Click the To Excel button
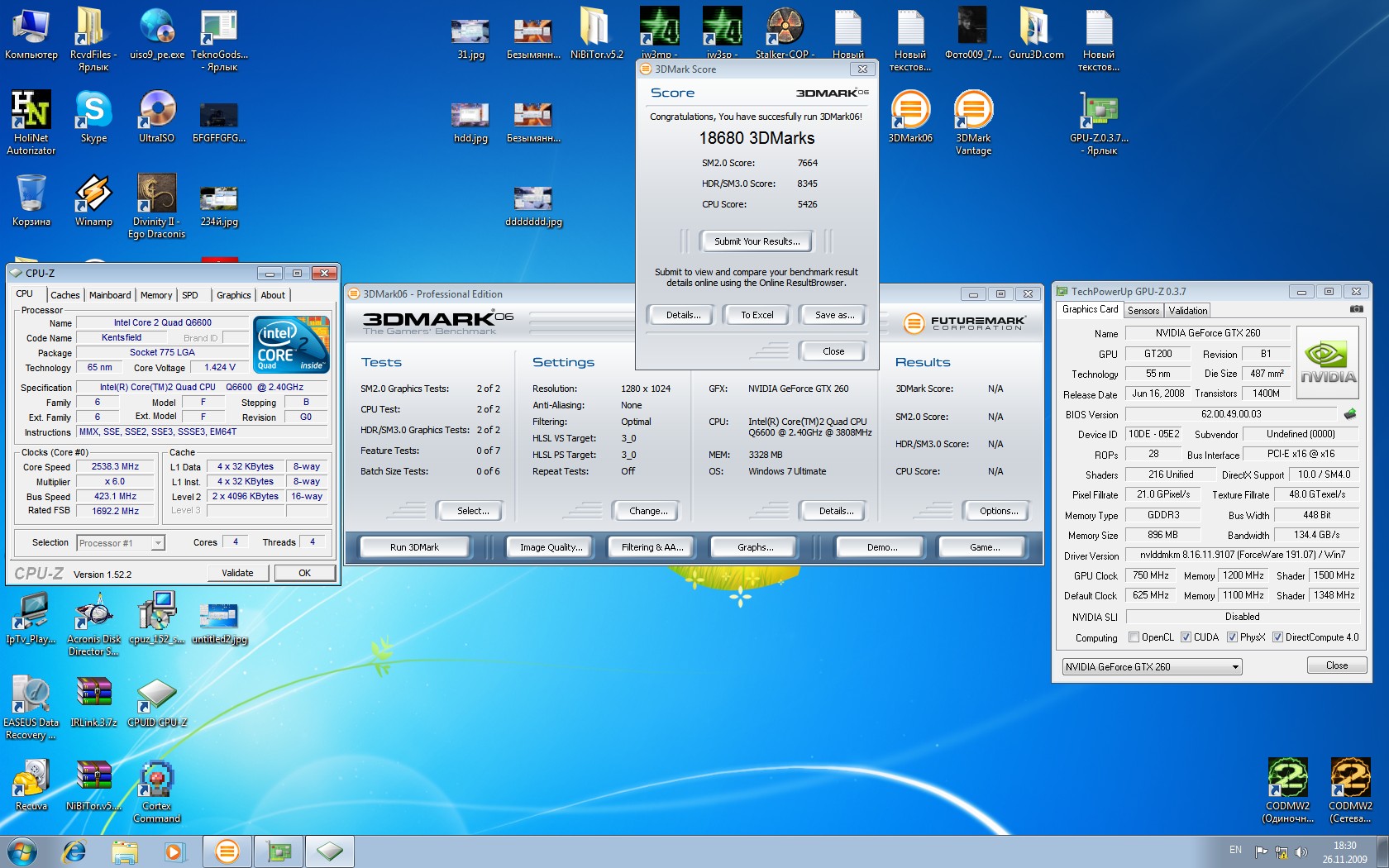 click(x=757, y=315)
